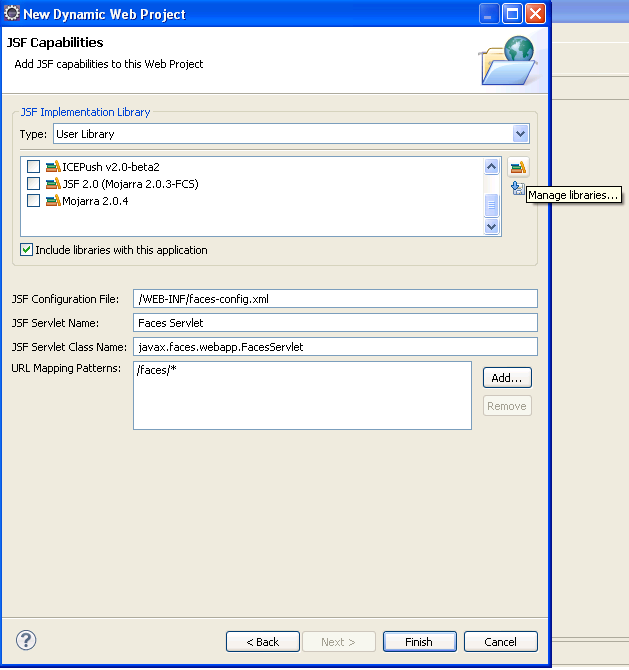Click the web project folder globe banner image
The height and width of the screenshot is (670, 629).
pos(508,60)
